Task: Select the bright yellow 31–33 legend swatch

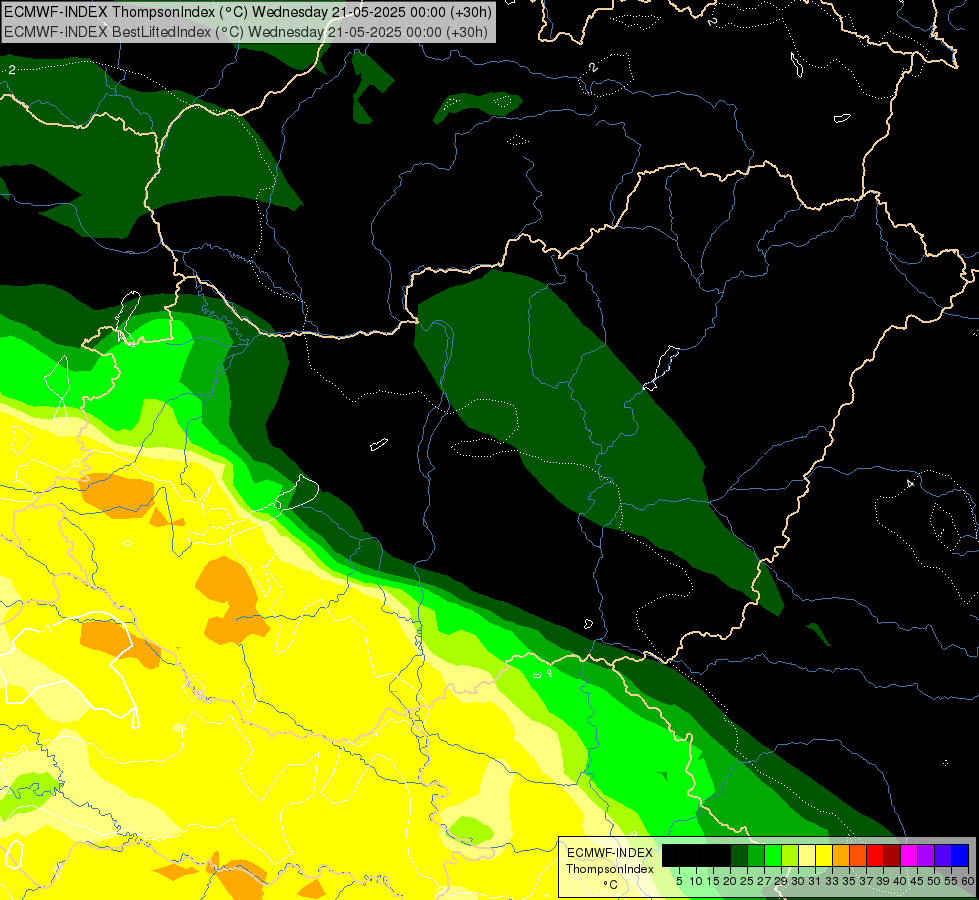Action: point(824,855)
